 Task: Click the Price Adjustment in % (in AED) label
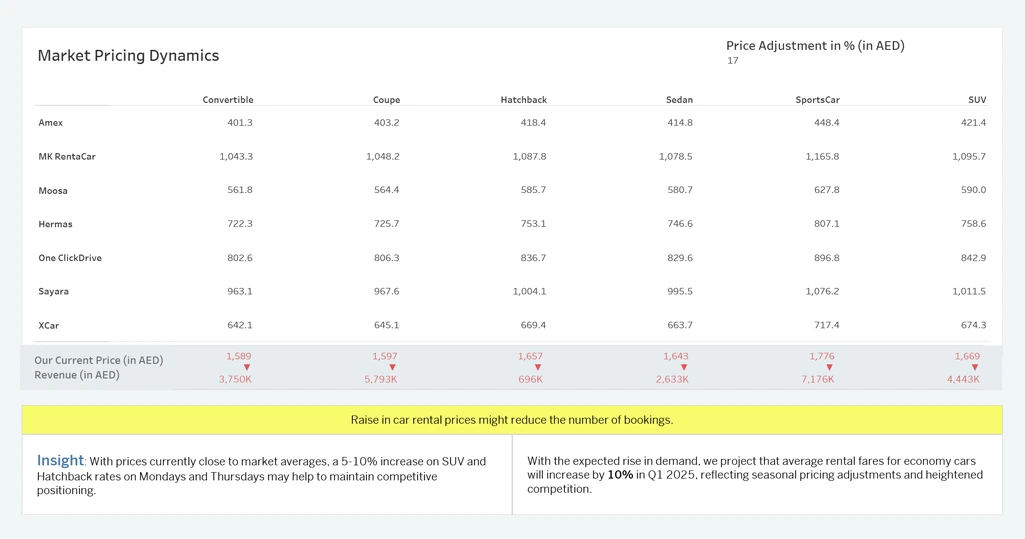click(x=815, y=46)
